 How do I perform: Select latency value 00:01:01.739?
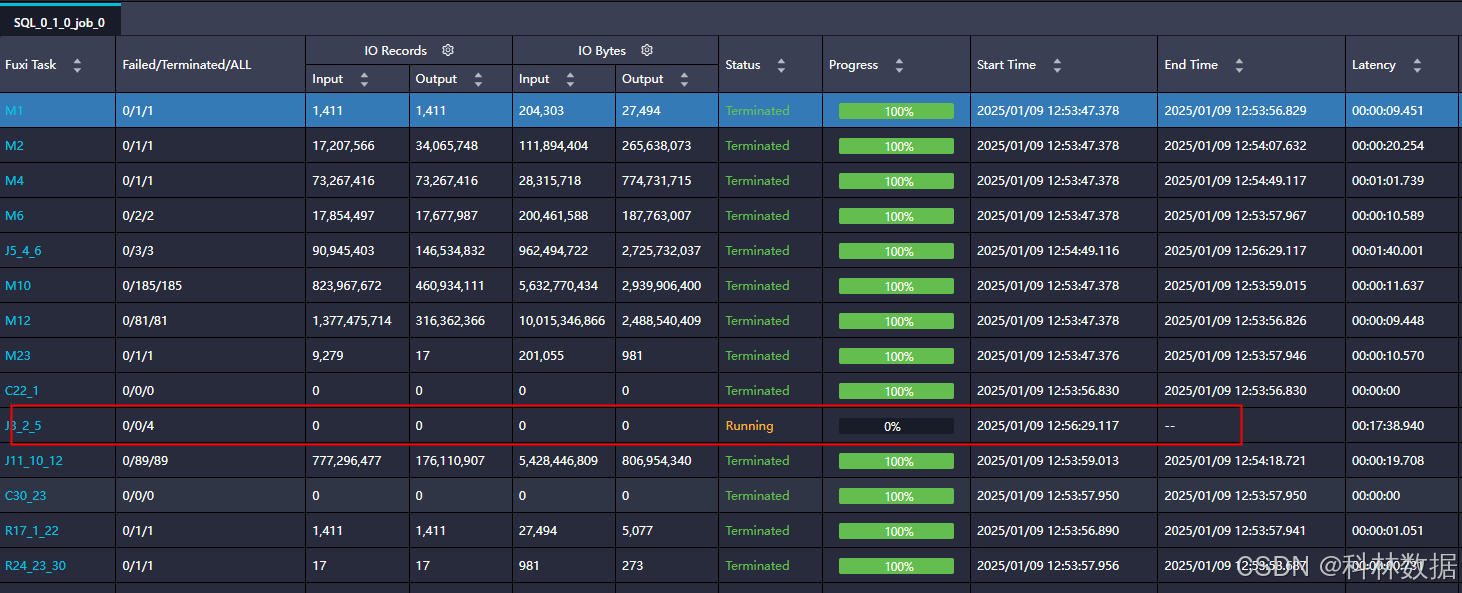click(x=1387, y=181)
